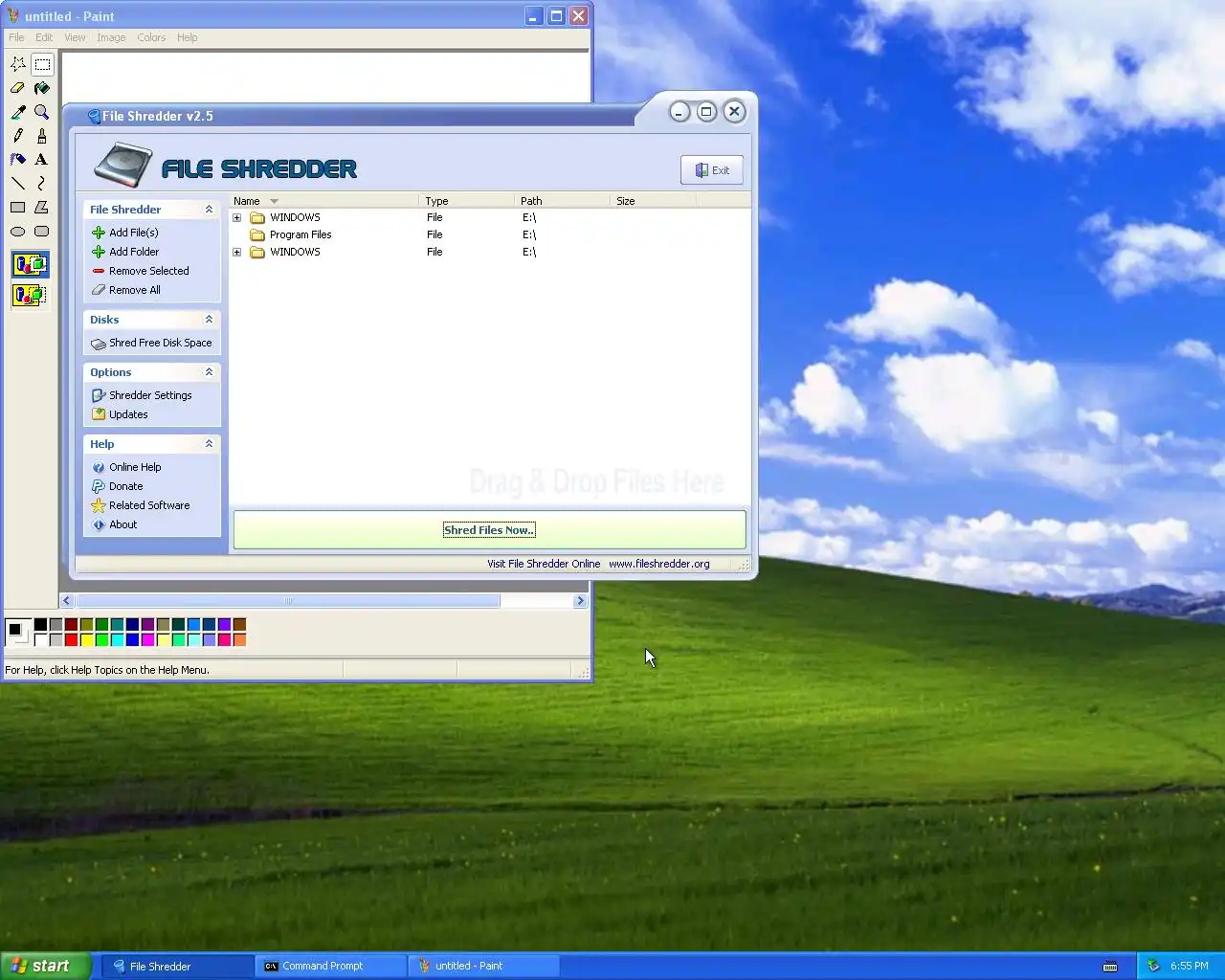This screenshot has height=980, width=1225.
Task: Select the Program Files row in list
Action: coord(490,234)
